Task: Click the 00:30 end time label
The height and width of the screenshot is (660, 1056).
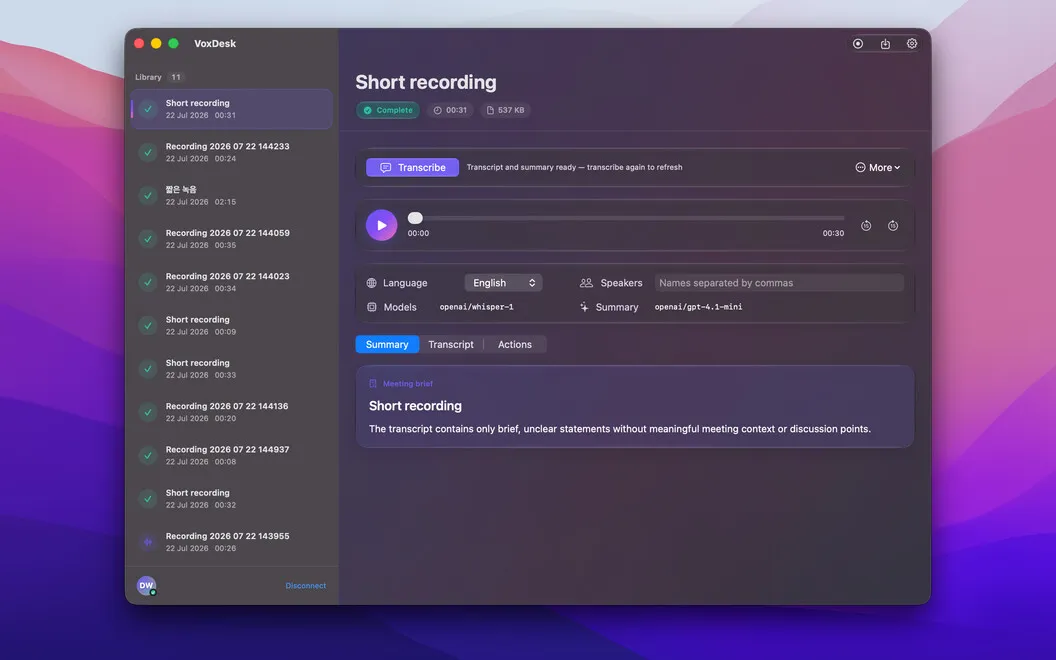Action: point(833,233)
